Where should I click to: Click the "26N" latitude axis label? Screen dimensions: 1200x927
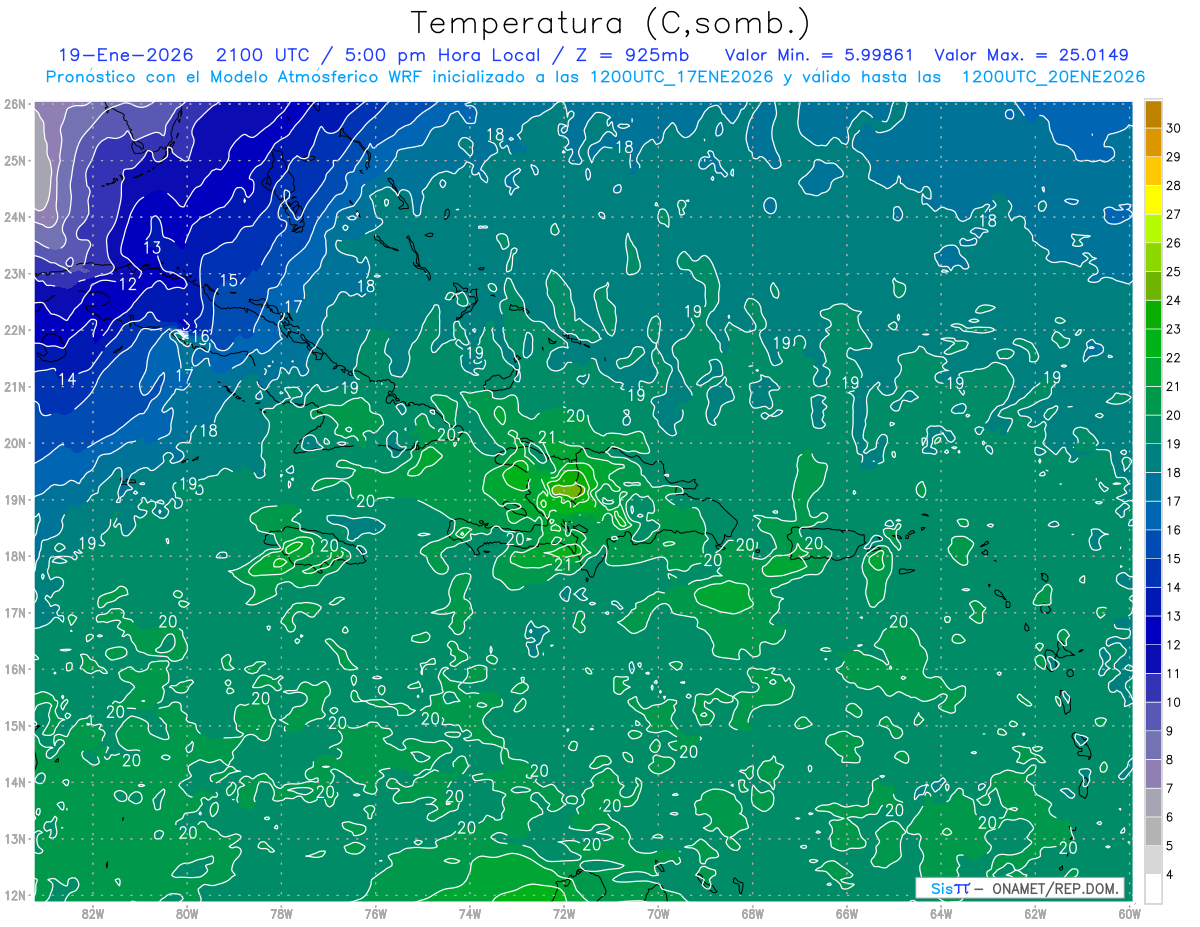pos(14,104)
